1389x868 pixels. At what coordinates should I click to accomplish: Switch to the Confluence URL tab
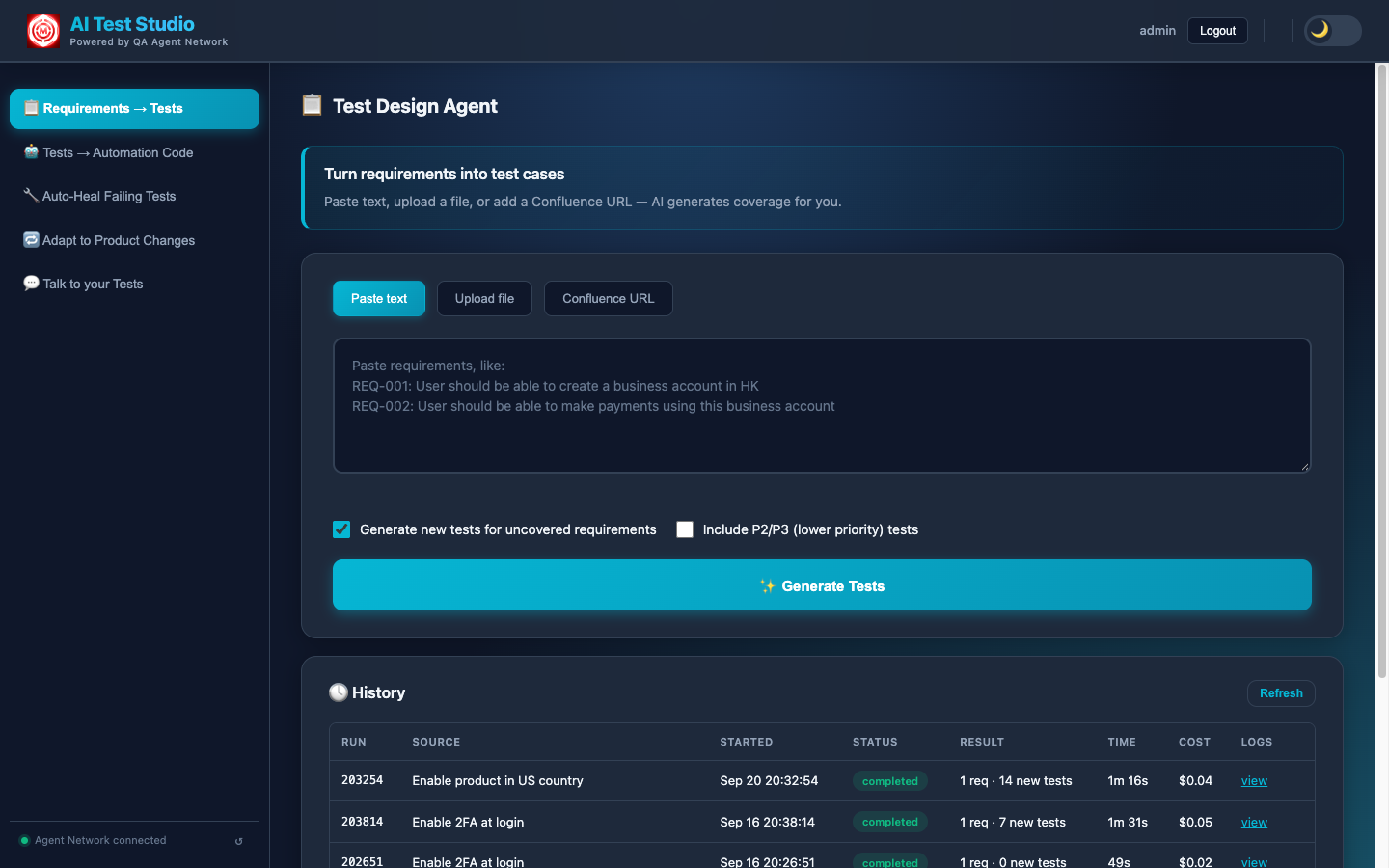click(609, 299)
